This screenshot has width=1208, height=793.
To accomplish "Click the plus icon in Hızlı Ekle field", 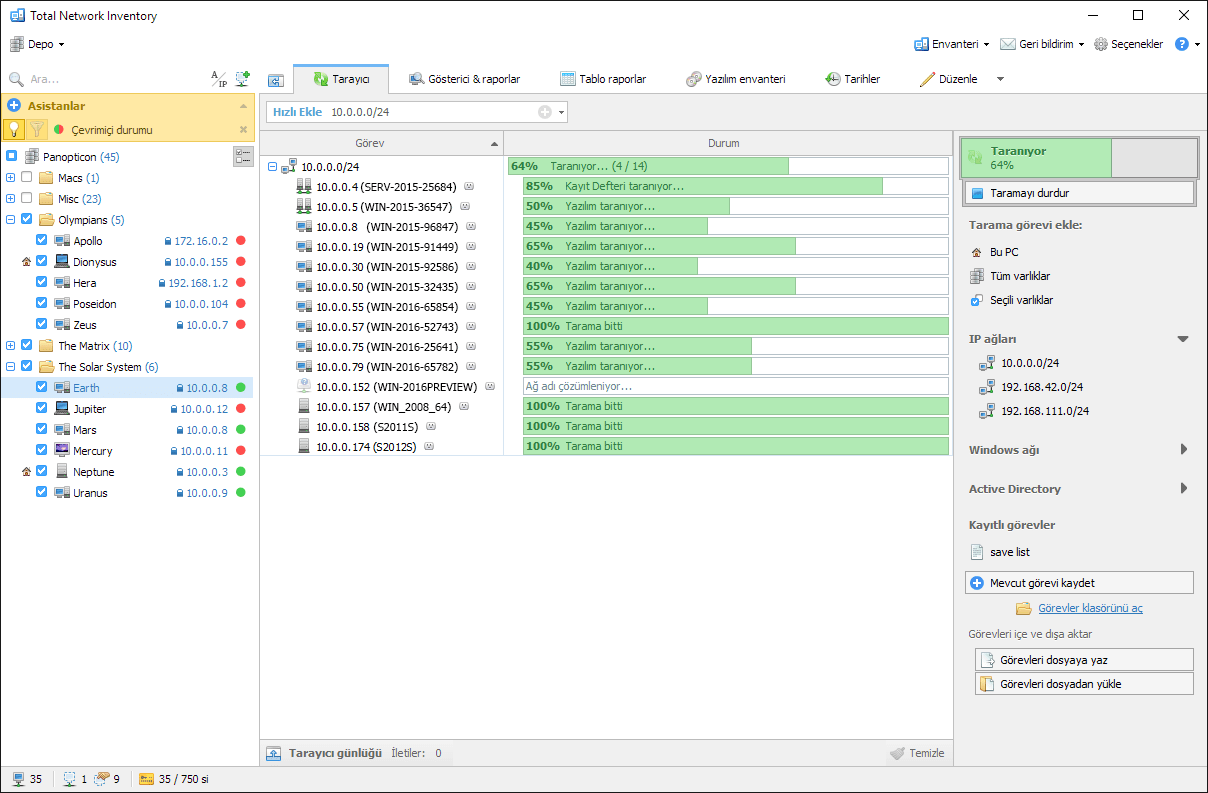I will pyautogui.click(x=545, y=112).
